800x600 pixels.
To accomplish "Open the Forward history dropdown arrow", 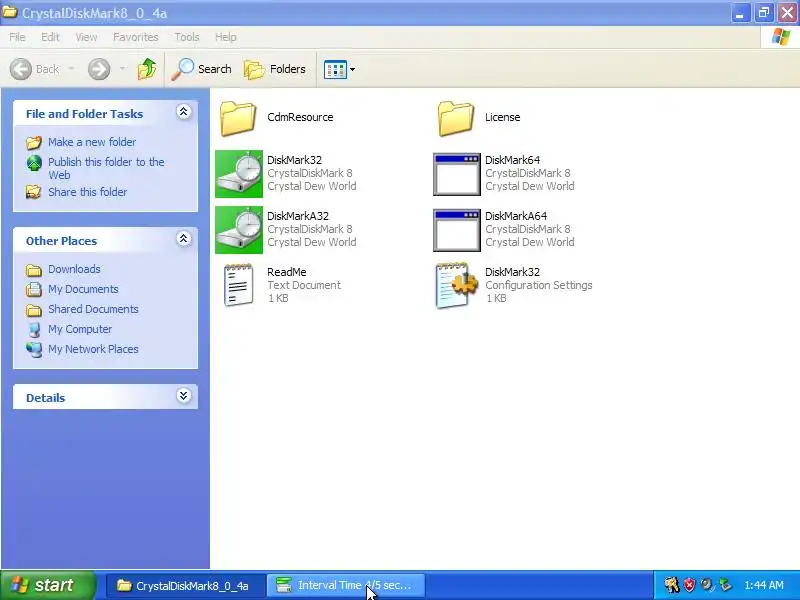I will [x=122, y=68].
